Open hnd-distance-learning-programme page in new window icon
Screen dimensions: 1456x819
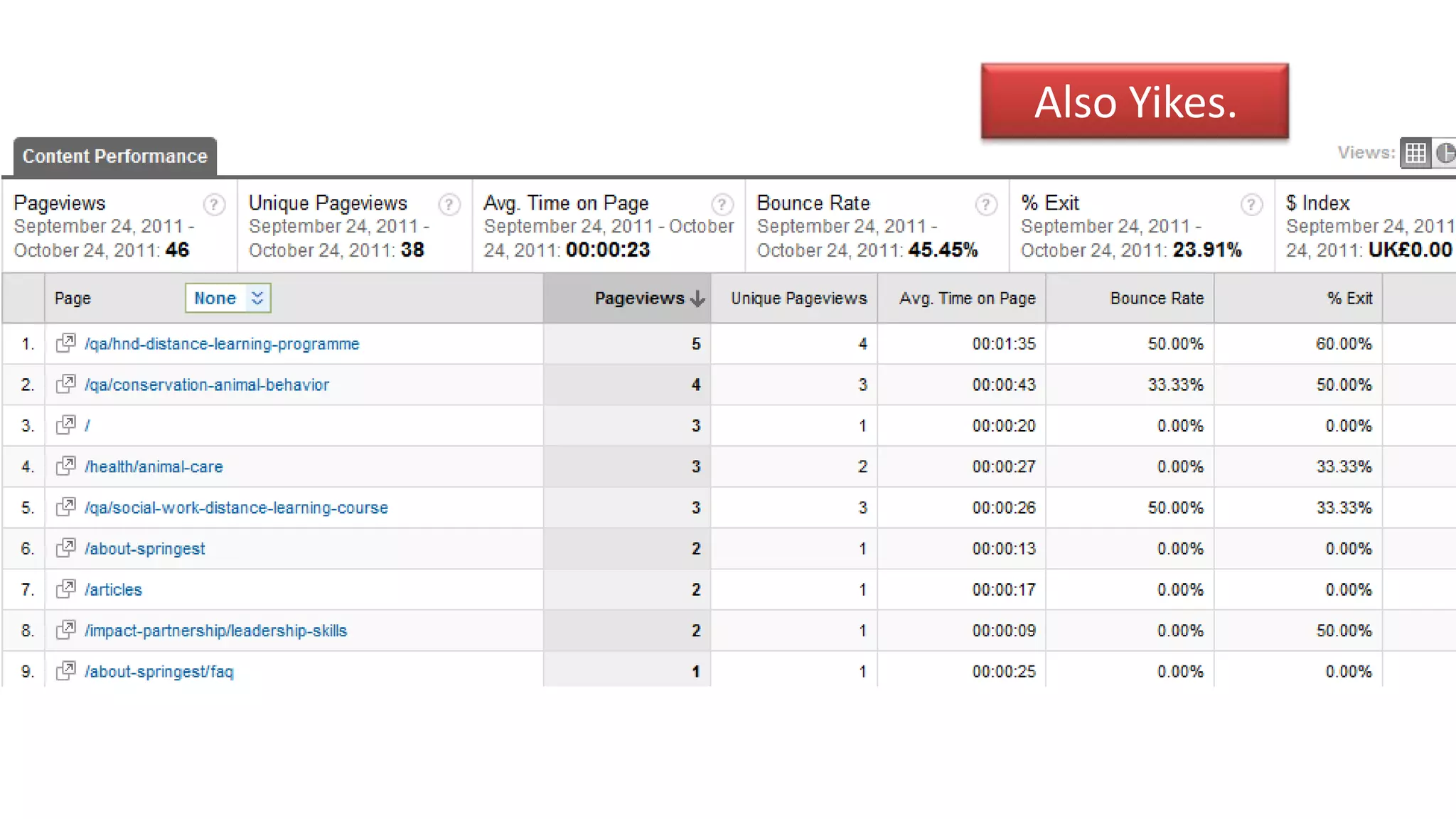[x=65, y=343]
